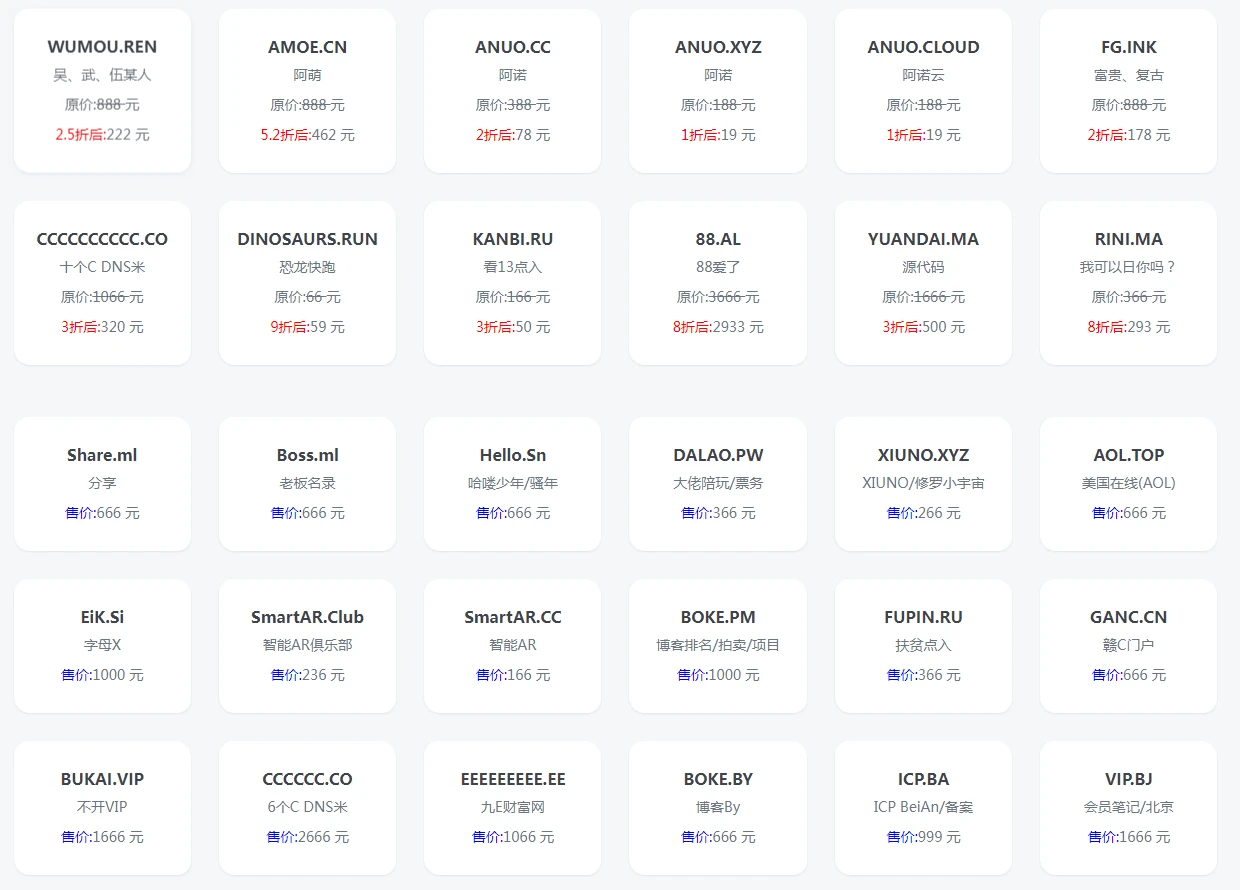Open the VIP.BJ domain card

[x=1128, y=808]
